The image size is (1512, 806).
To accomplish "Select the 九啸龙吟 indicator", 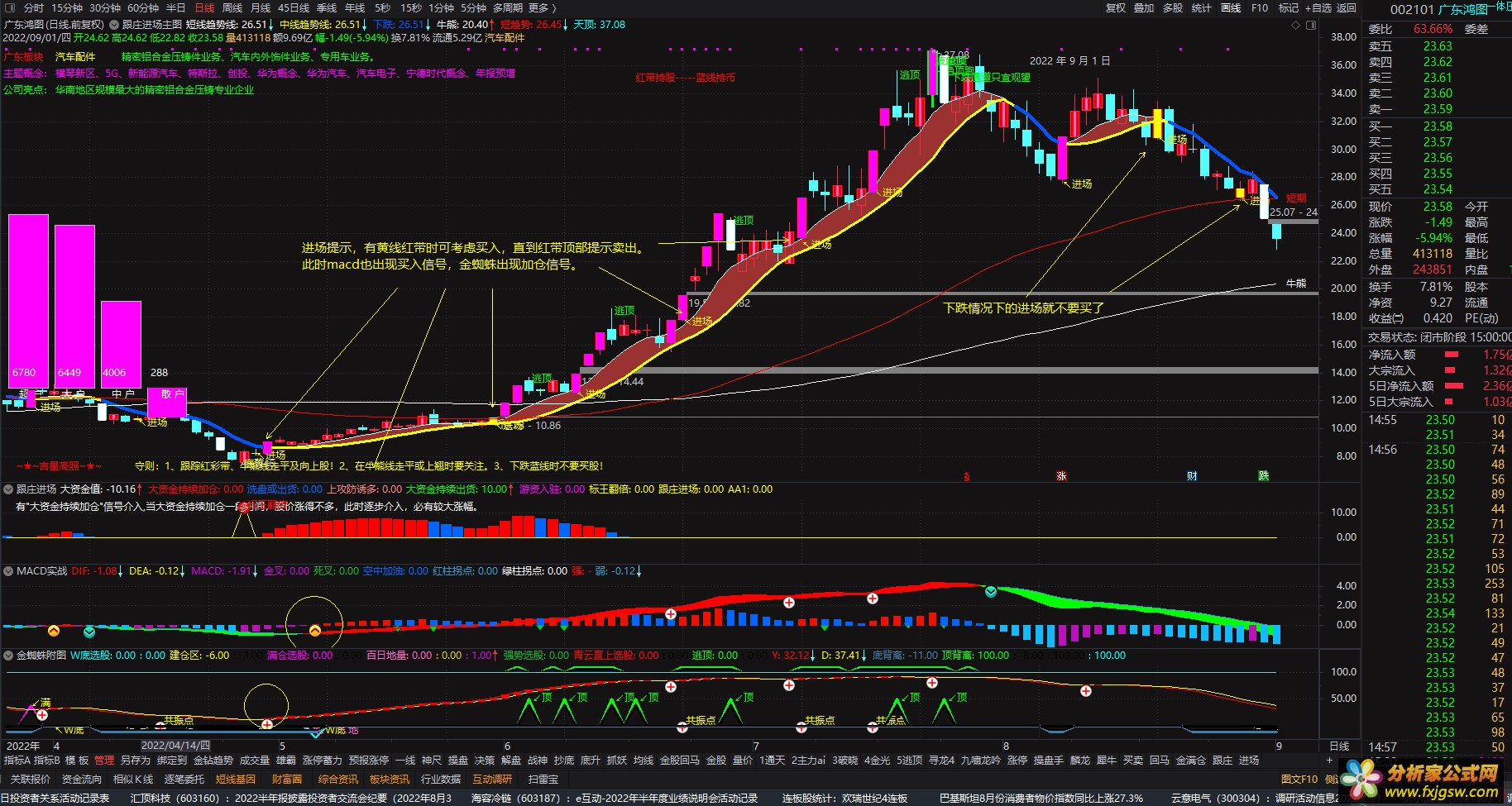I will click(x=980, y=760).
